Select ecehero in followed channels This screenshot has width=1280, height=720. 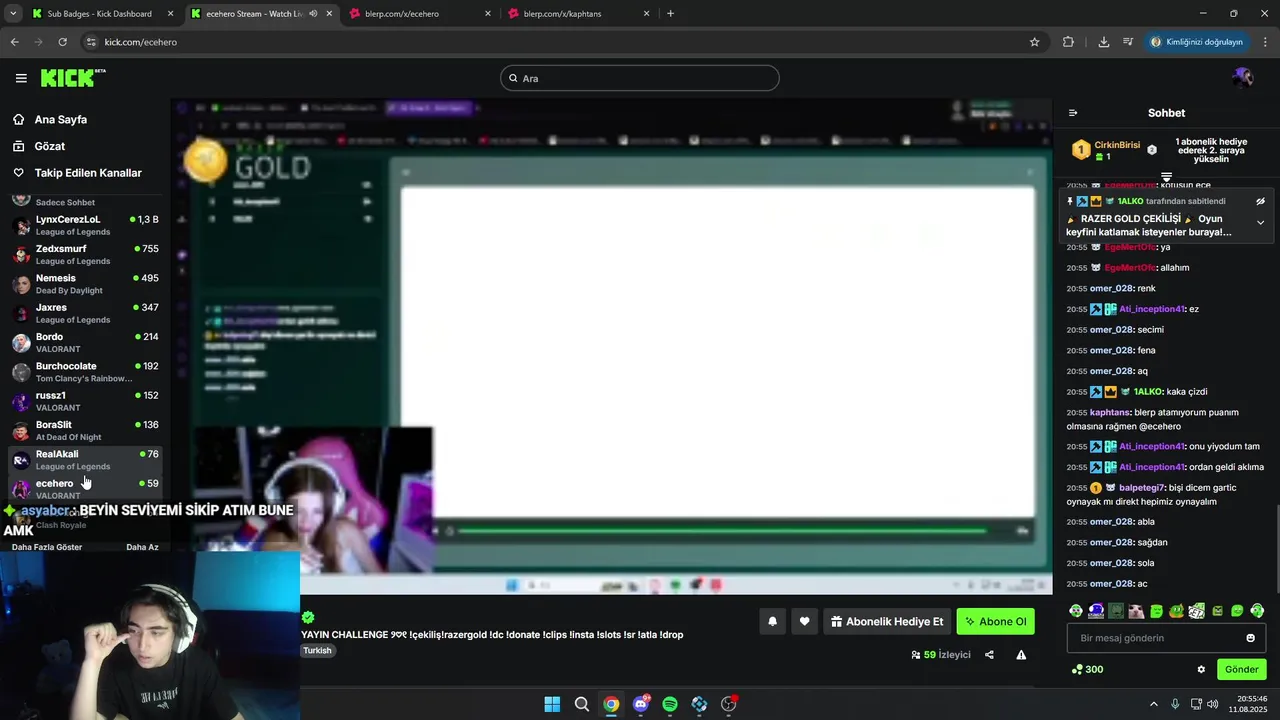85,489
